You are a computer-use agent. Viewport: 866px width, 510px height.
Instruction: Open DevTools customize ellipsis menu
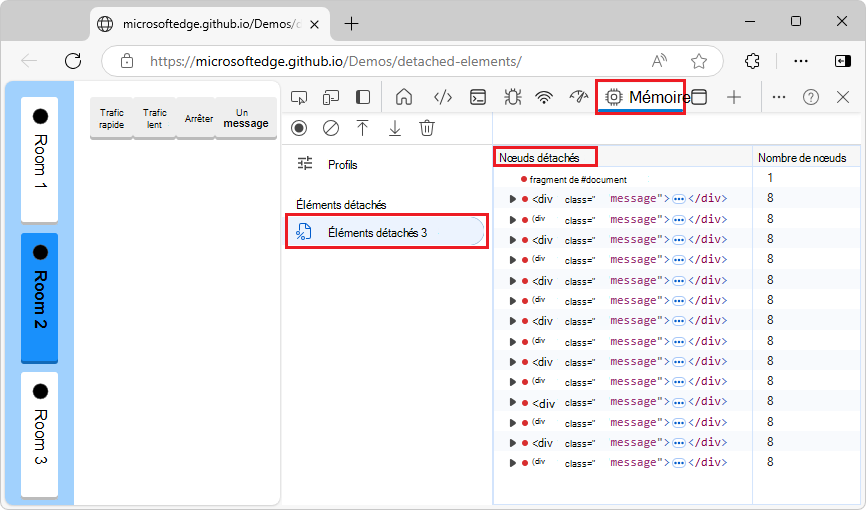tap(779, 97)
